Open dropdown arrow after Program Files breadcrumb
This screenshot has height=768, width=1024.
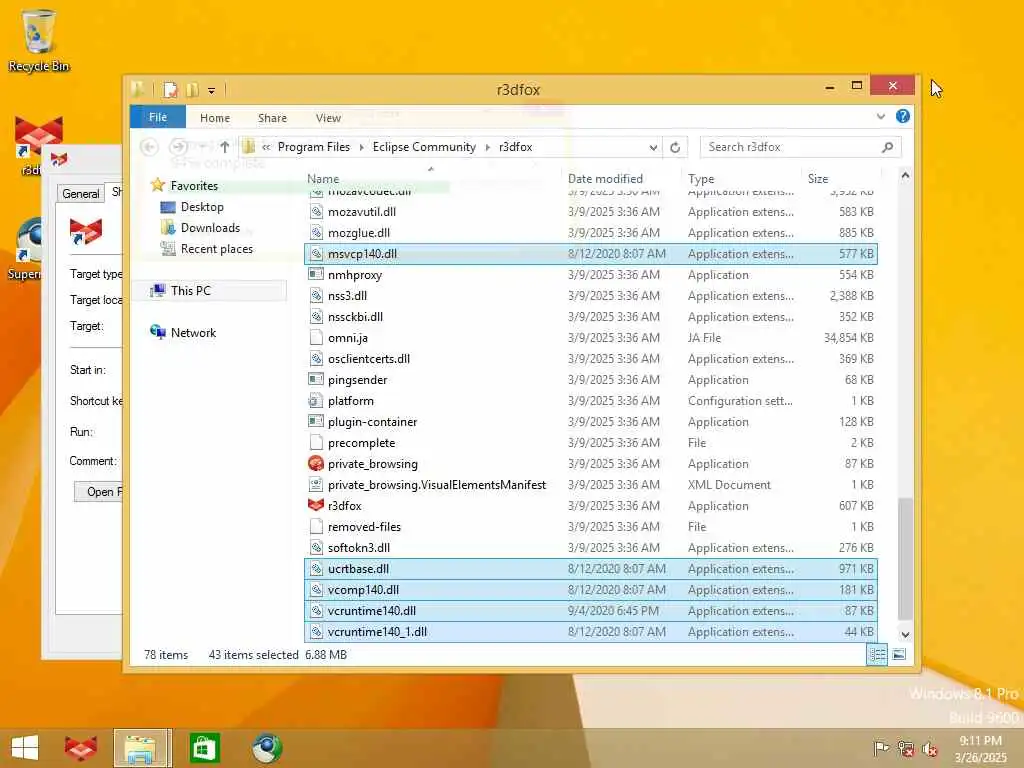362,148
